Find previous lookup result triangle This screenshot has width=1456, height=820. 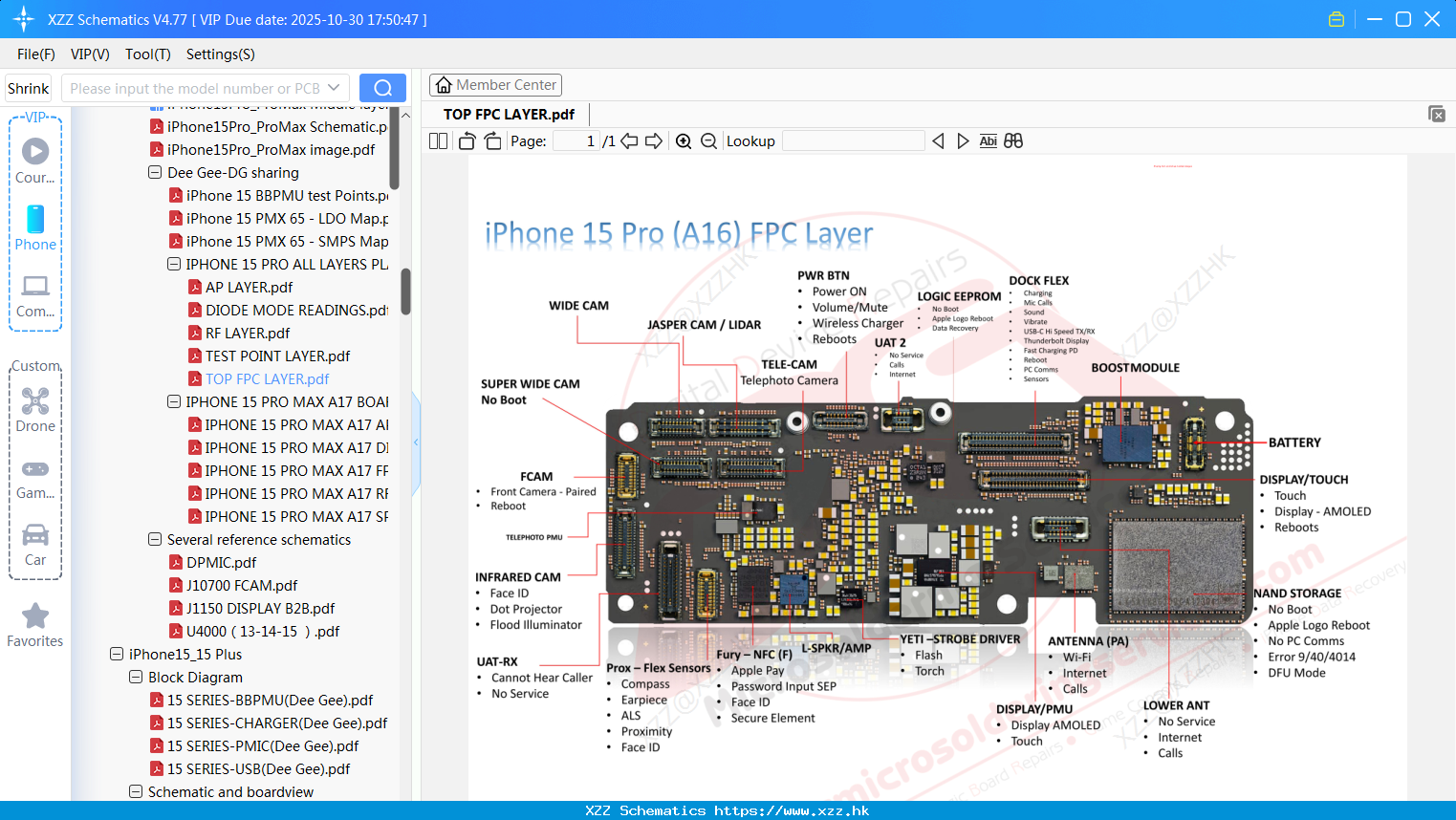[938, 140]
